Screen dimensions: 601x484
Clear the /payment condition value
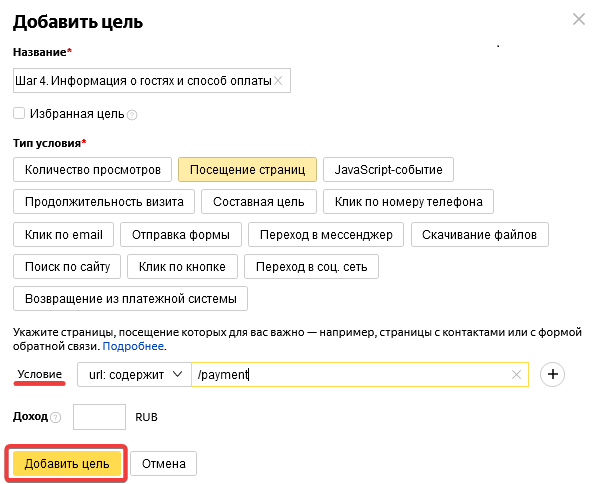pos(516,374)
